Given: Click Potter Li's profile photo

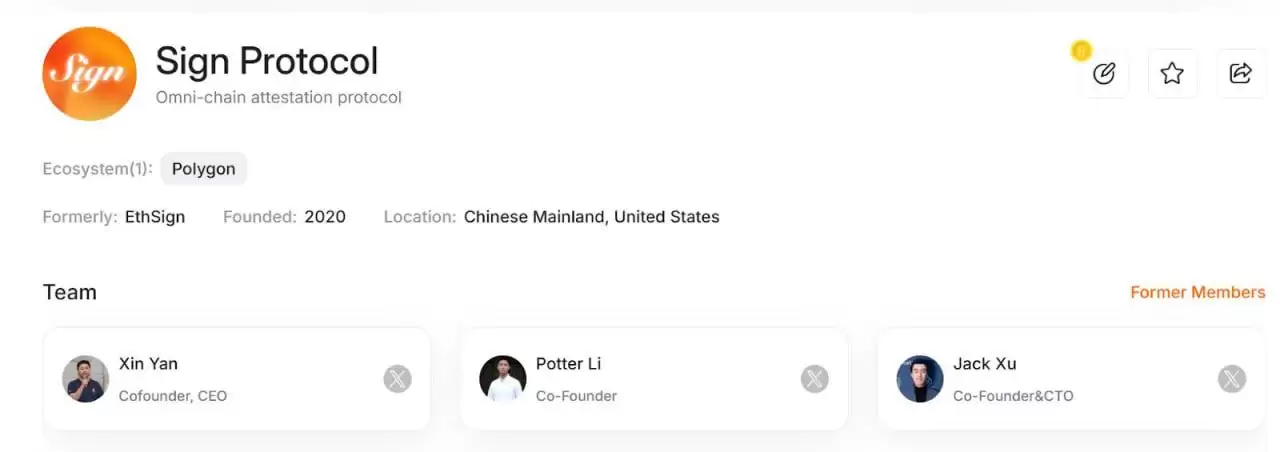Looking at the screenshot, I should pos(502,379).
